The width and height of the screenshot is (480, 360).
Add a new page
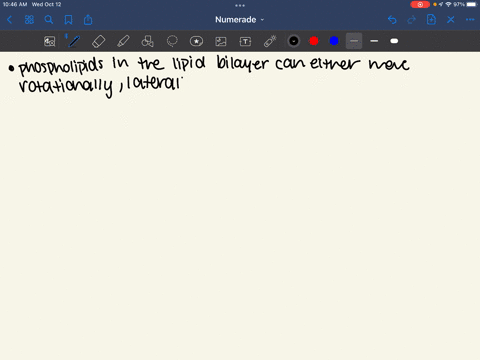point(431,20)
